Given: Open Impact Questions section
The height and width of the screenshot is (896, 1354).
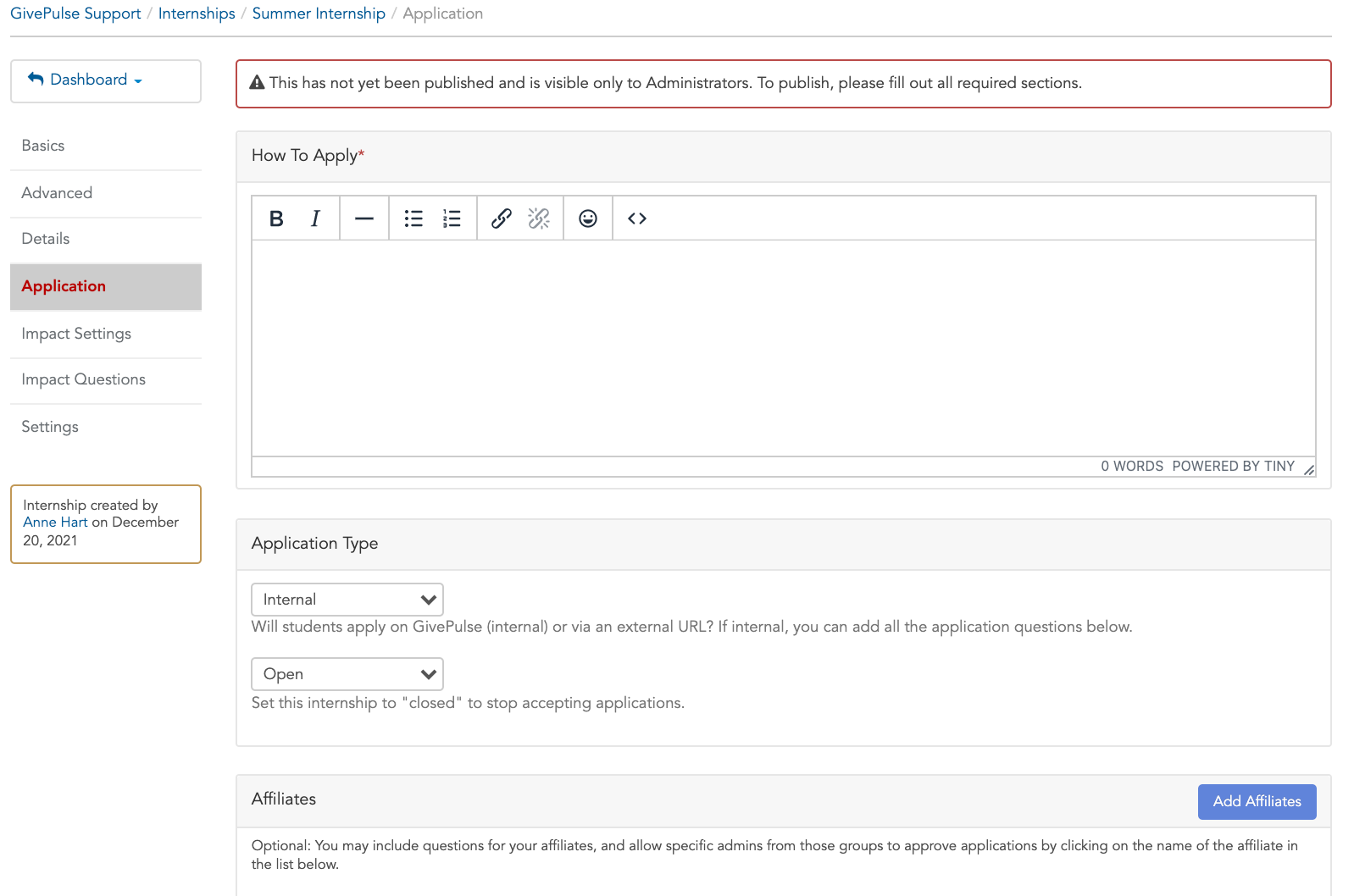Looking at the screenshot, I should [106, 379].
